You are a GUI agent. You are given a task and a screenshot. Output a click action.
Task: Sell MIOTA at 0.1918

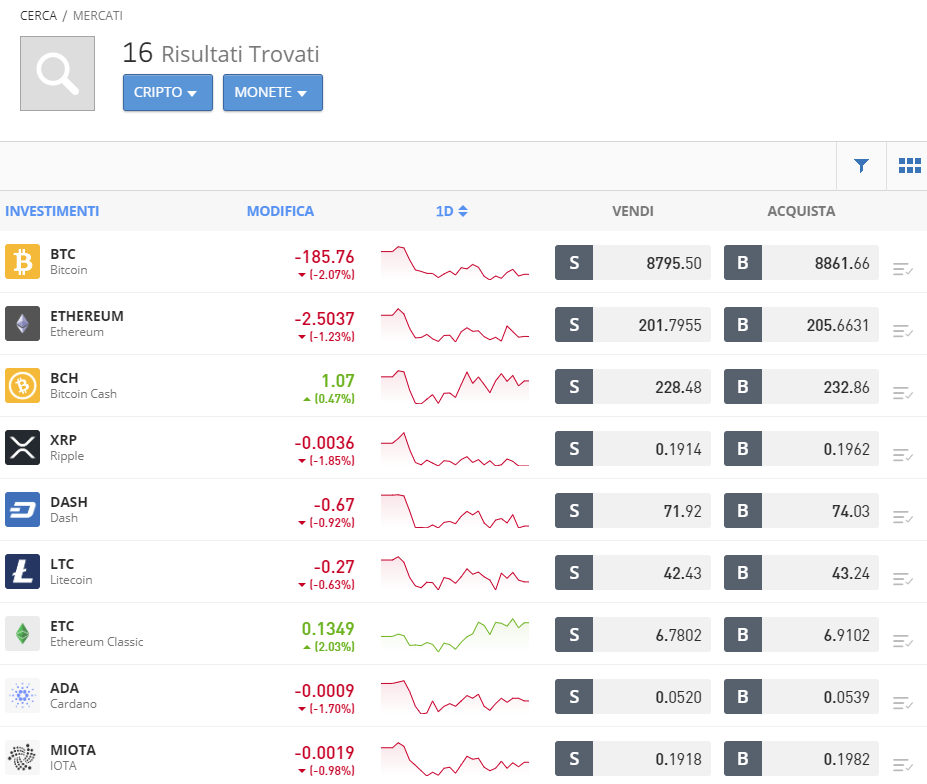click(633, 759)
